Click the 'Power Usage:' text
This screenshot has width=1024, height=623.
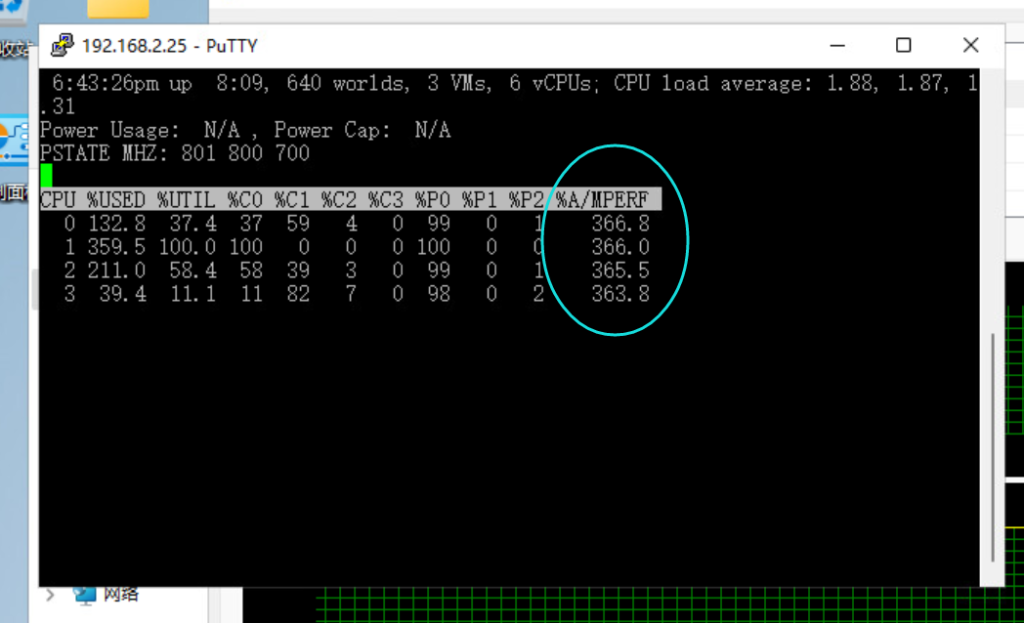[x=110, y=131]
